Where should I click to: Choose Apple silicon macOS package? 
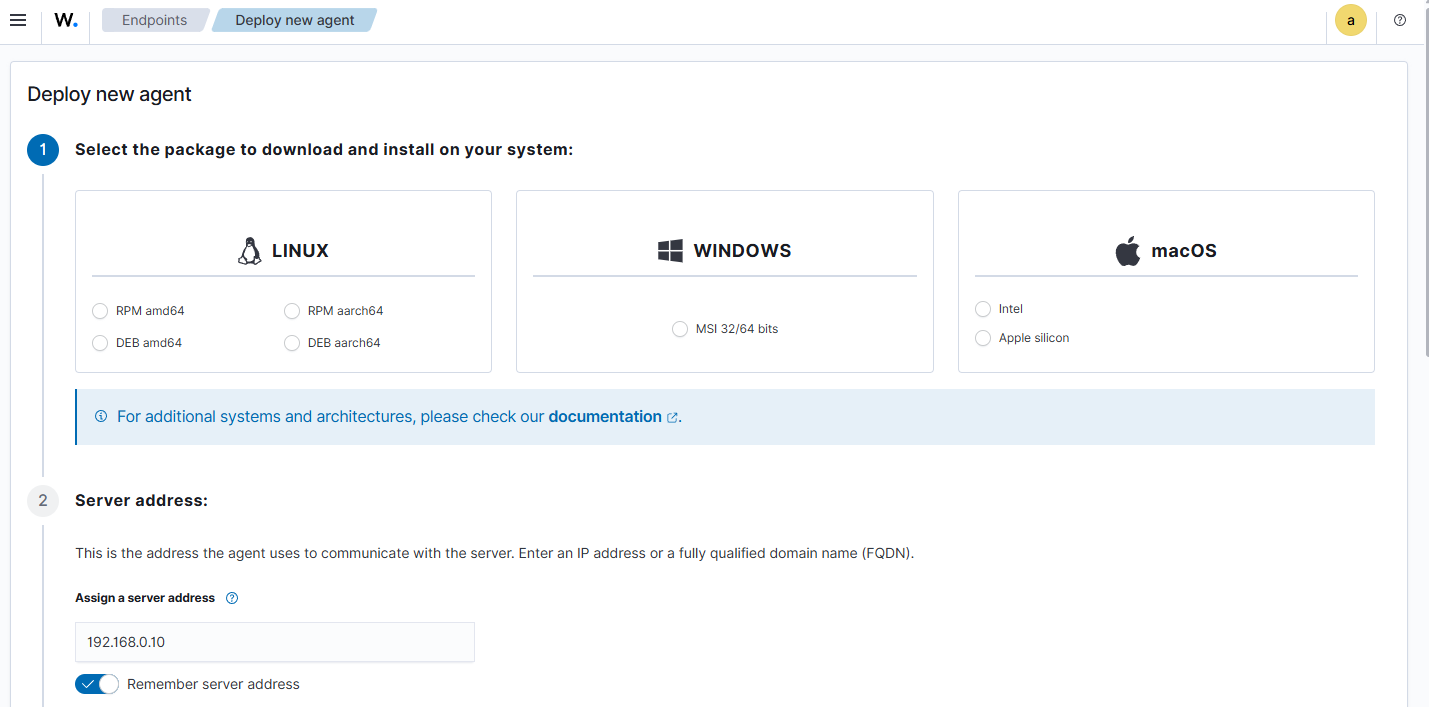click(983, 338)
